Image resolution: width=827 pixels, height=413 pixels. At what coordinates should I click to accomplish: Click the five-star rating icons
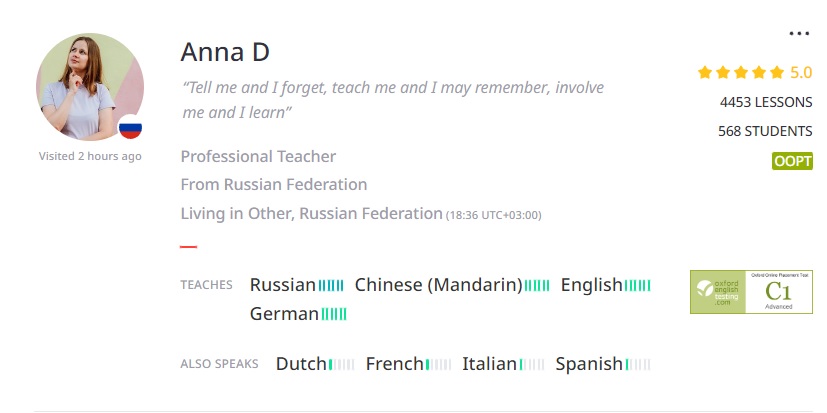(741, 72)
